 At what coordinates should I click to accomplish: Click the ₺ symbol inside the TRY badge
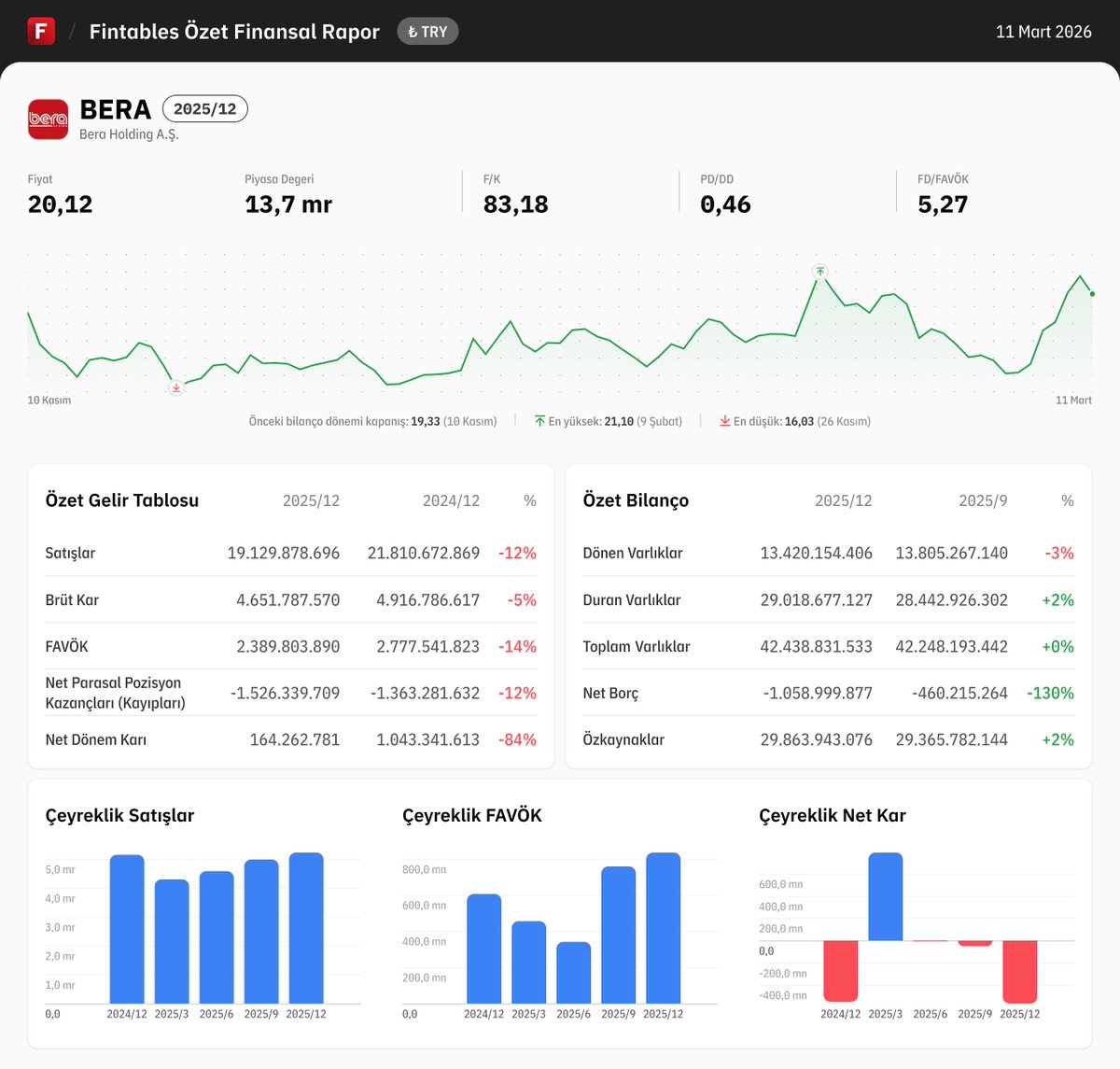(x=414, y=31)
